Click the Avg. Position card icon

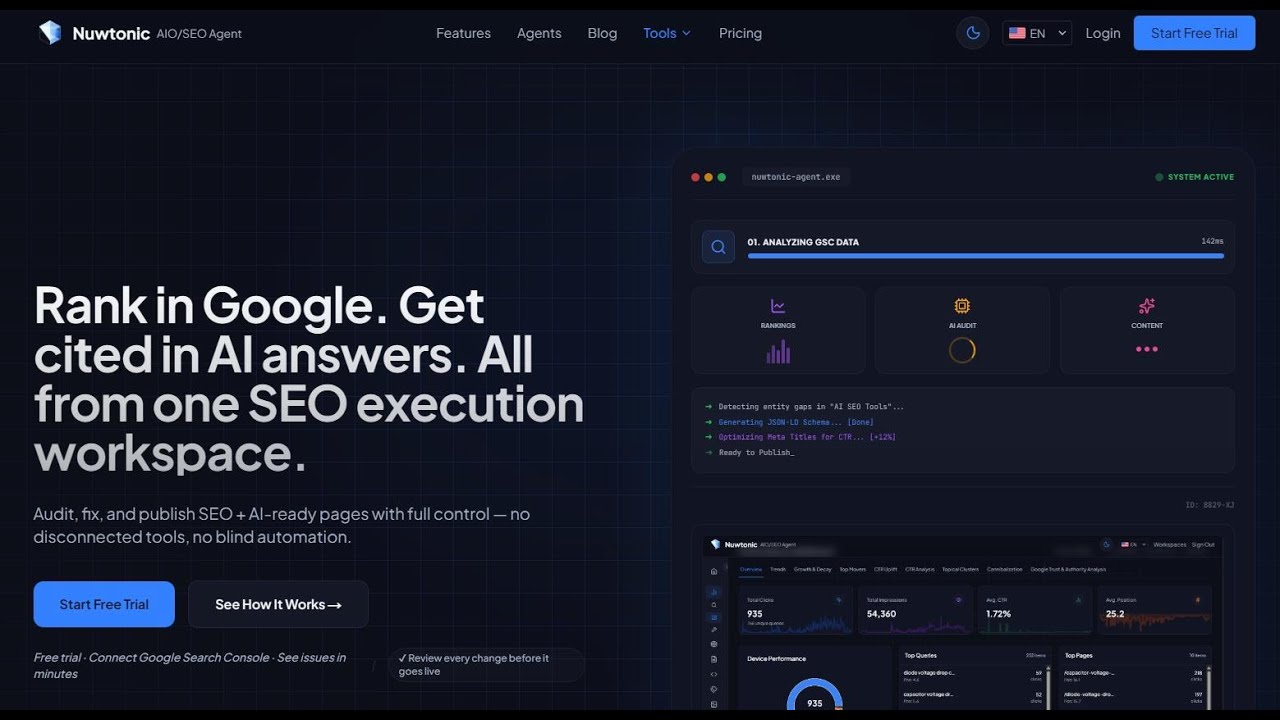(1198, 600)
